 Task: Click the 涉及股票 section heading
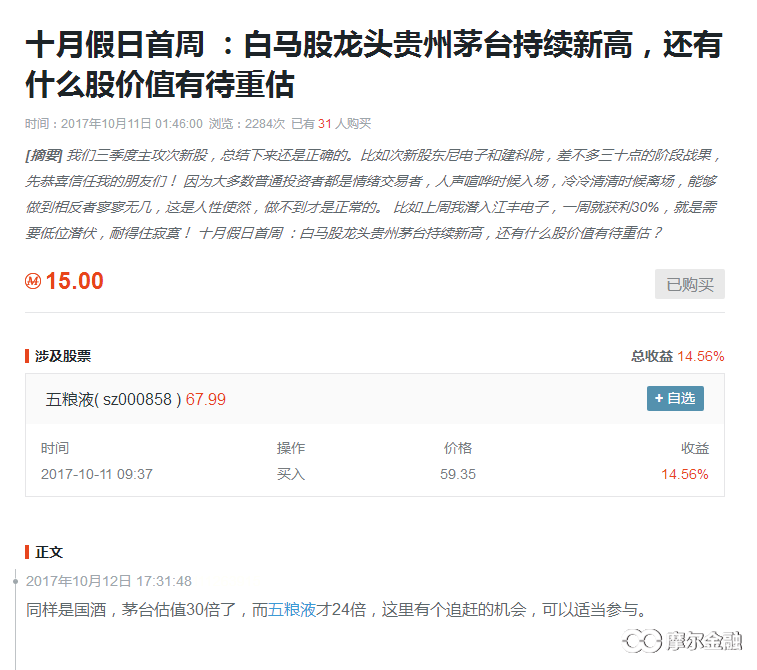point(63,356)
